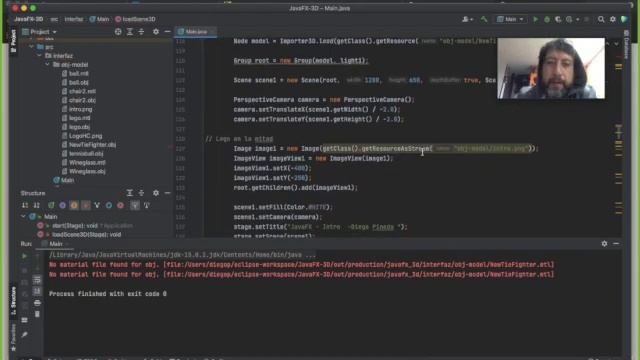Click JavaFX-3D breadcrumb in navigation bar
This screenshot has height=360, width=640.
click(29, 19)
